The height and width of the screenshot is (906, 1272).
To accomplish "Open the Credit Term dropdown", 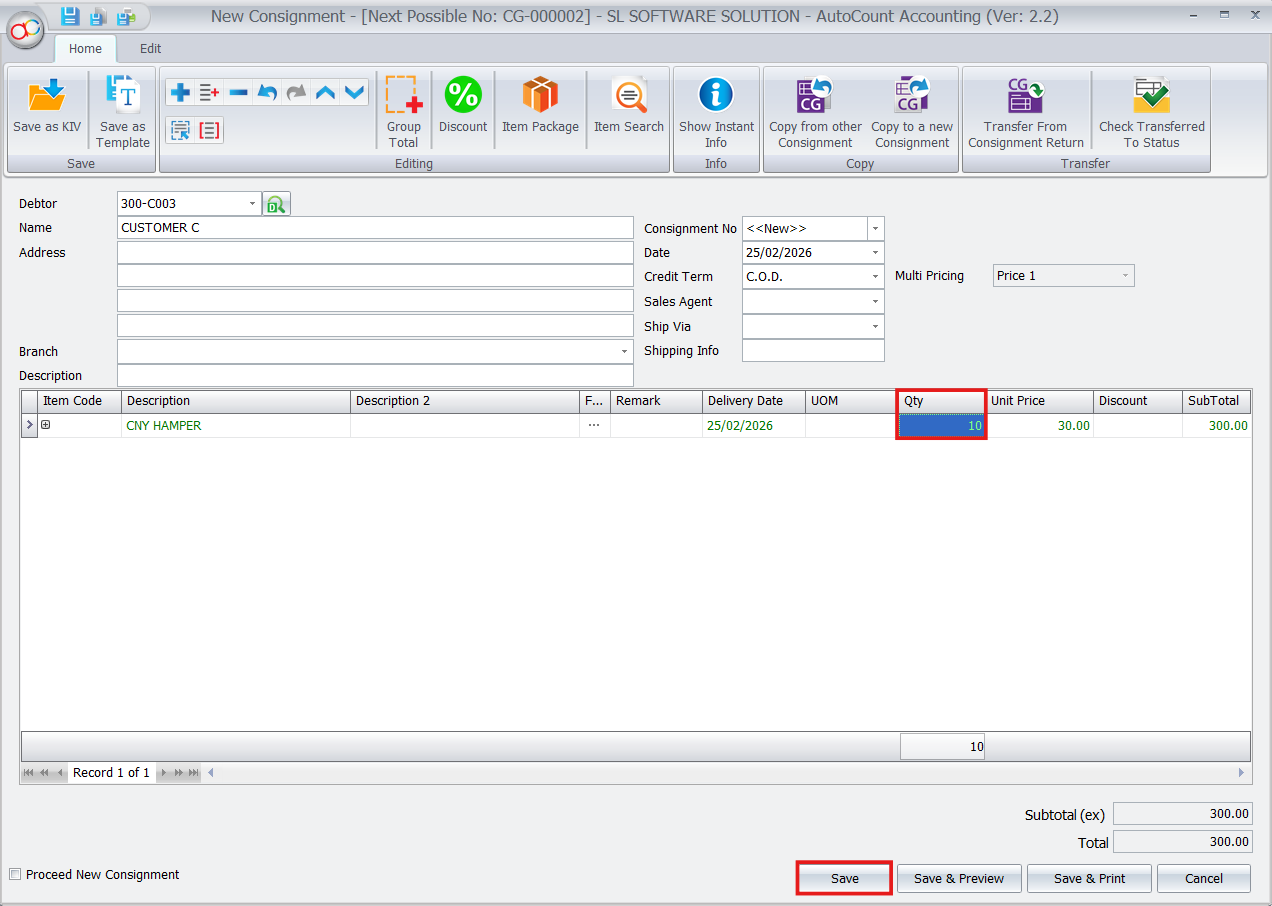I will coord(875,276).
